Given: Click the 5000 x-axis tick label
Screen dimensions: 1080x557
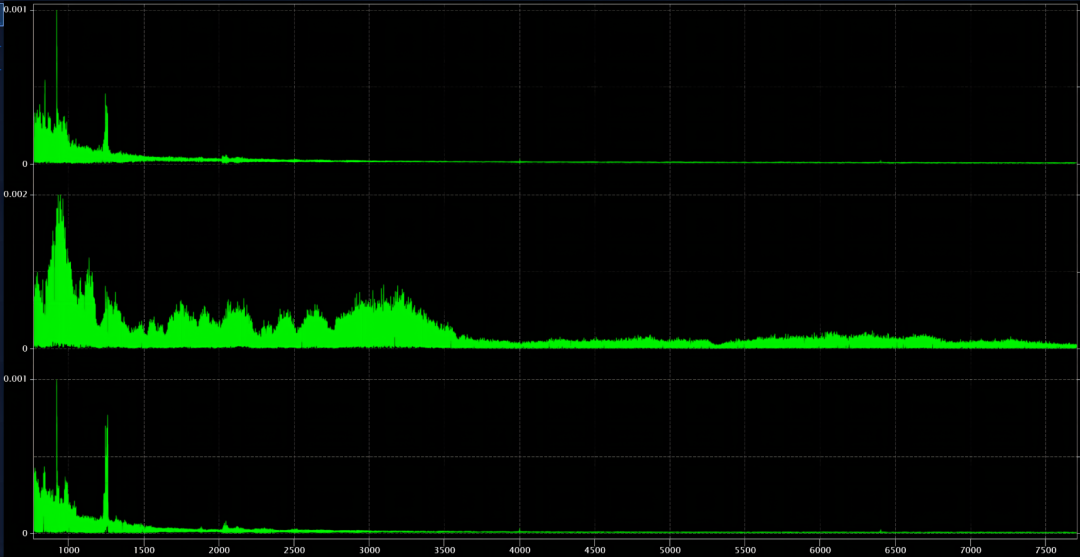Looking at the screenshot, I should tap(670, 550).
